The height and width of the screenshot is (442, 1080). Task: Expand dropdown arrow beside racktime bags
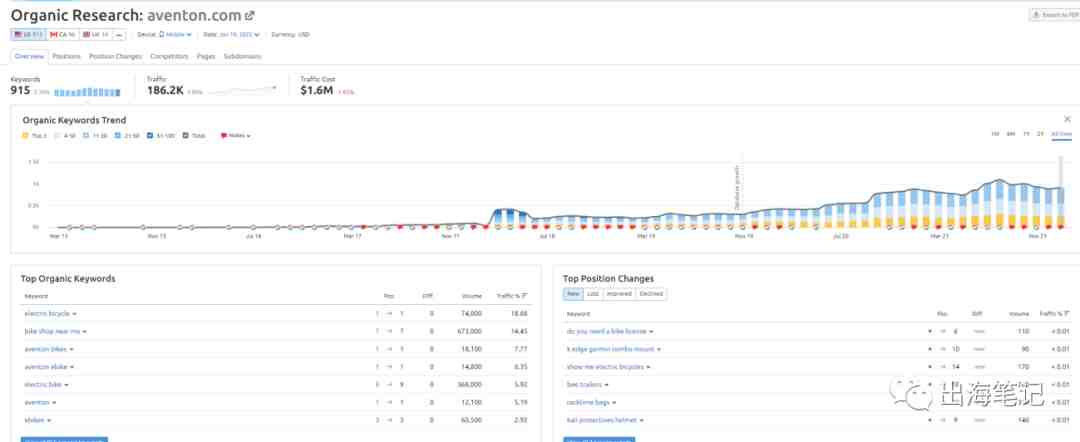tap(613, 403)
